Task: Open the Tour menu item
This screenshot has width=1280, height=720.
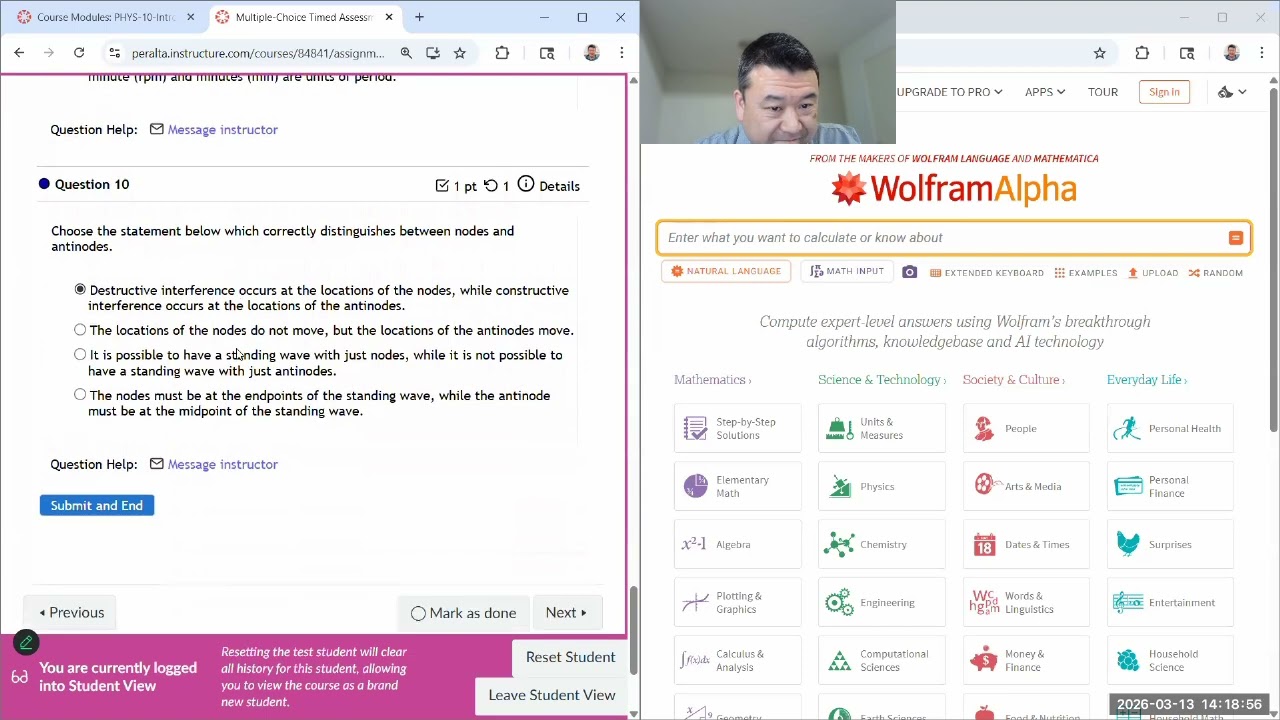Action: 1103,92
